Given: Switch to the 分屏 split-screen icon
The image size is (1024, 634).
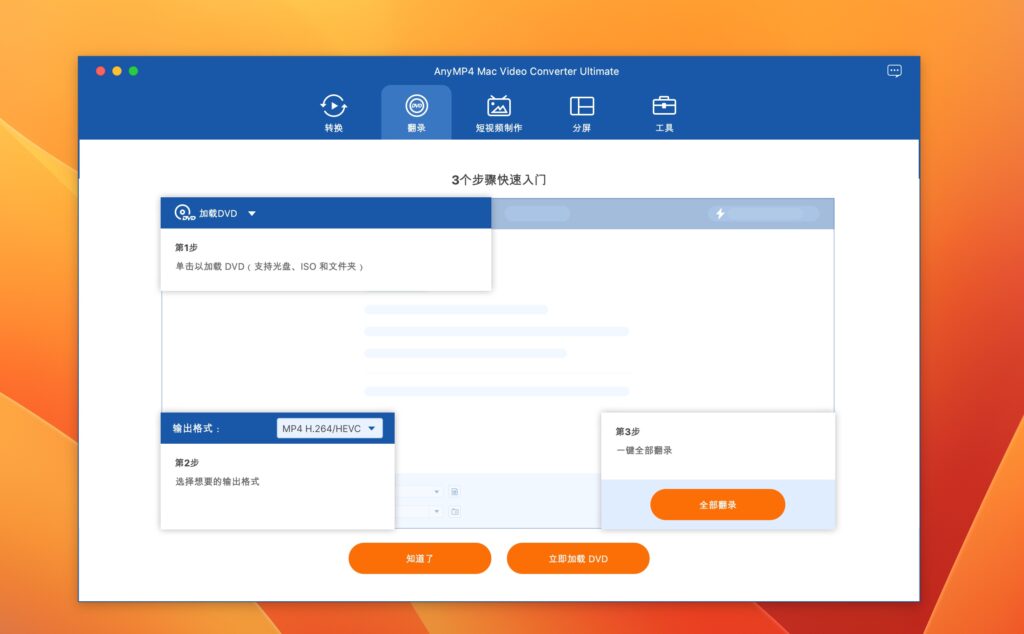Looking at the screenshot, I should 582,112.
